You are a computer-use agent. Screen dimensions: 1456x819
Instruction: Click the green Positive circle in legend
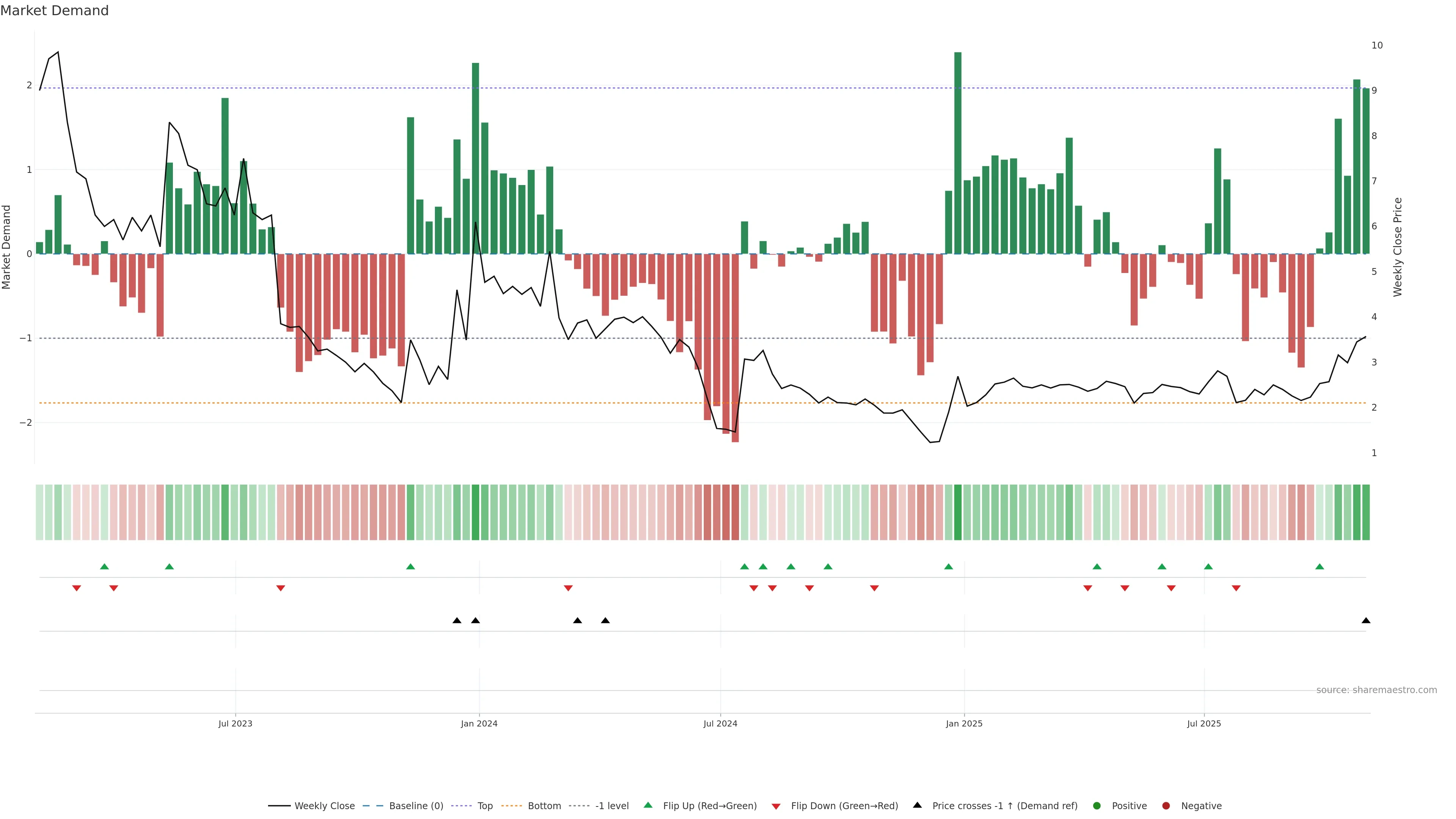(1097, 806)
